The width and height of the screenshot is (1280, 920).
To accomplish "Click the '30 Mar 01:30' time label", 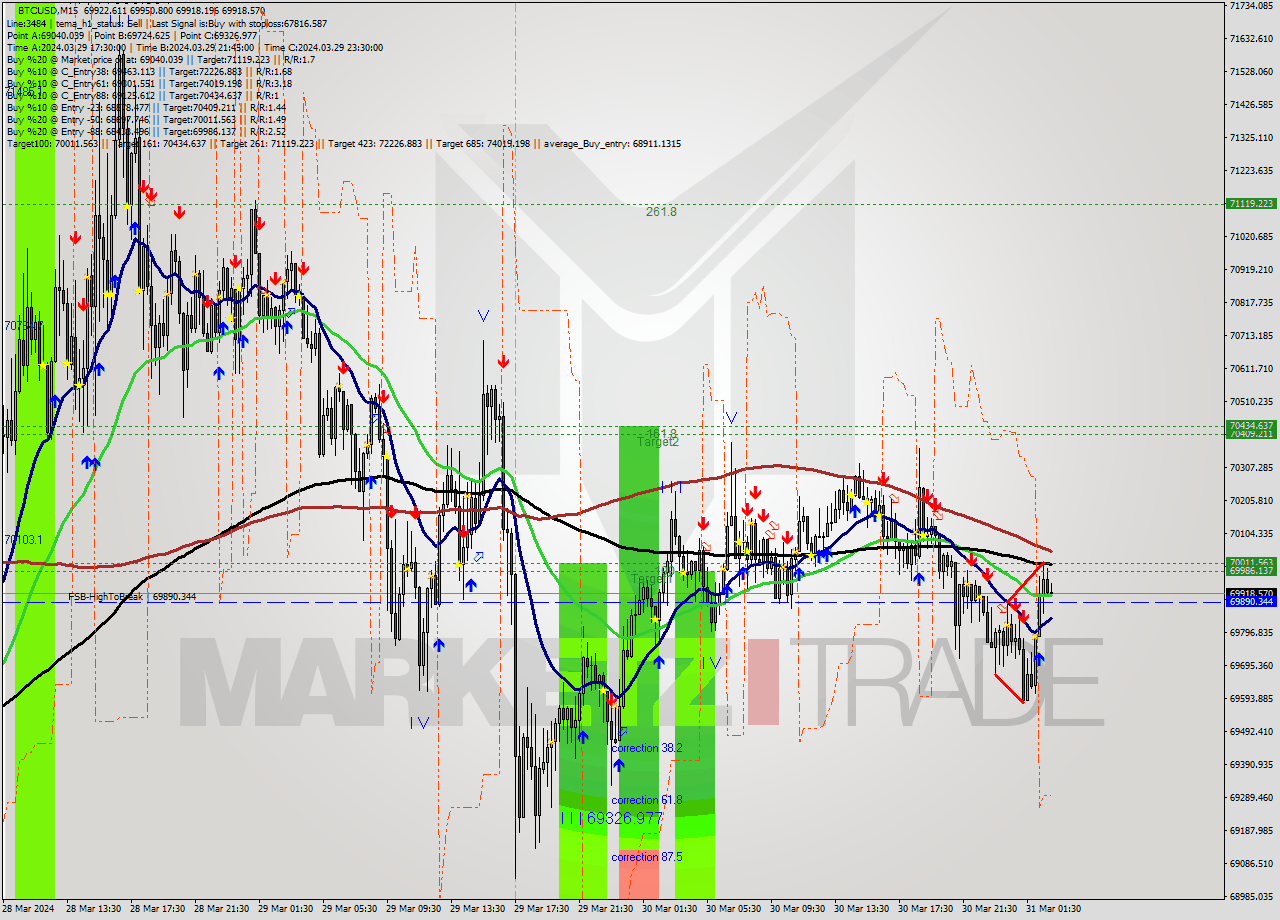I will pos(669,909).
